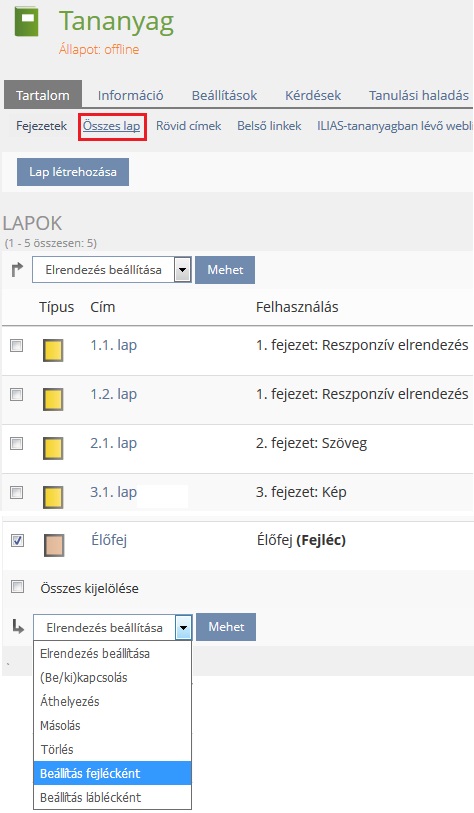
Task: Check the checkbox for 1.1. lap
Action: [17, 345]
